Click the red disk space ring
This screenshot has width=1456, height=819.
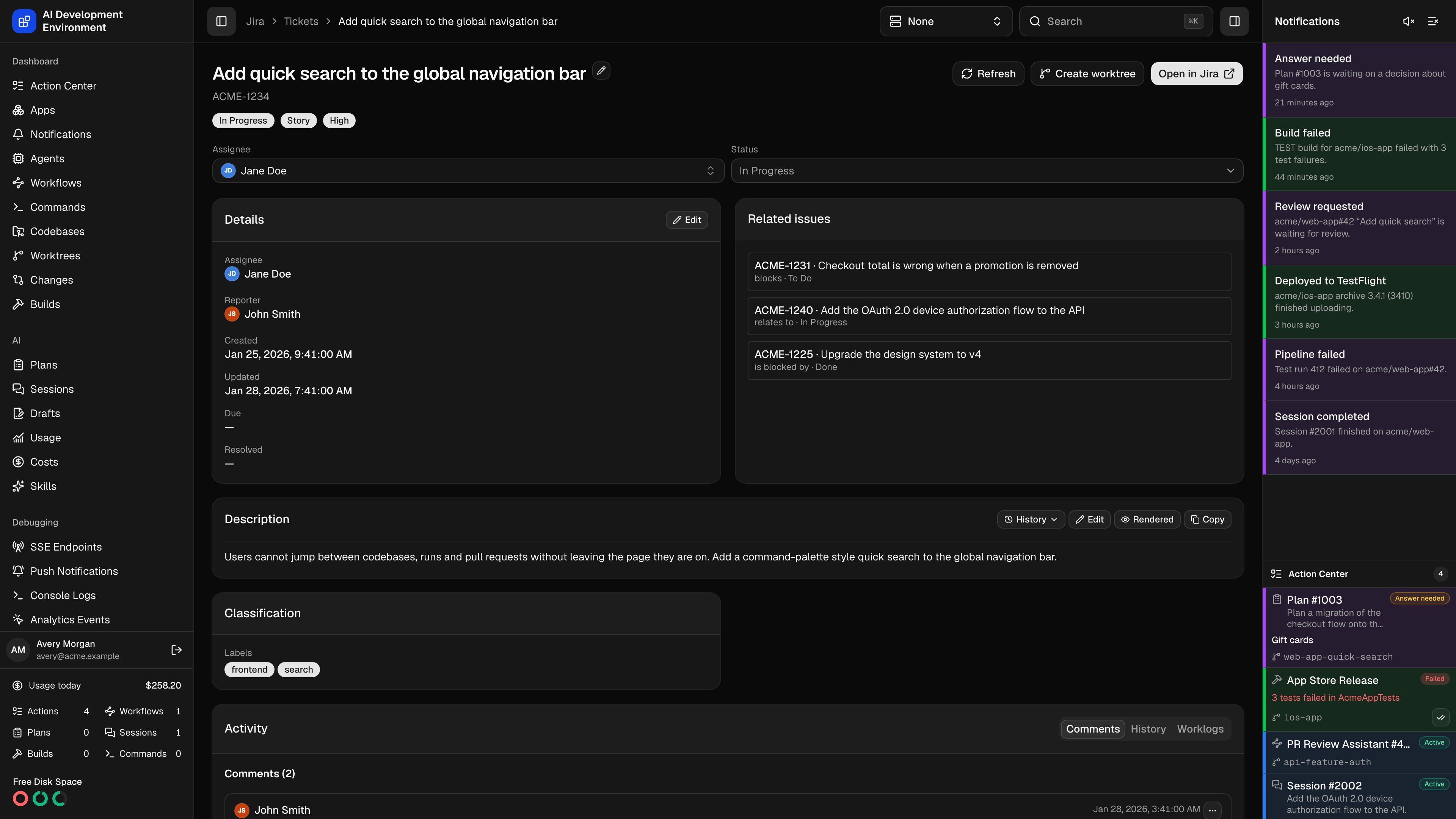[x=20, y=799]
